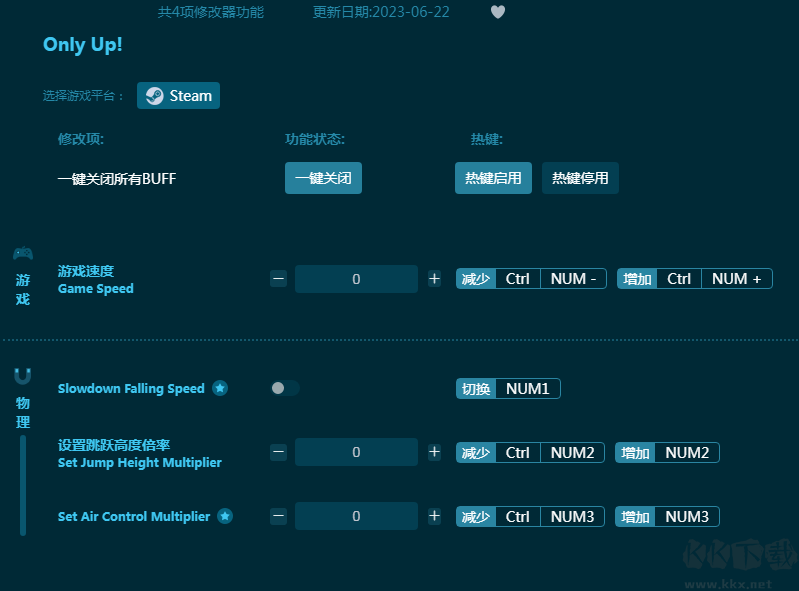Click the Jump Height Multiplier value field

tap(356, 452)
